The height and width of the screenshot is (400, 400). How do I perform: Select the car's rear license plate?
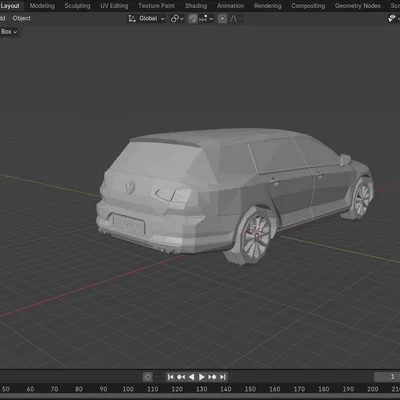click(x=129, y=224)
